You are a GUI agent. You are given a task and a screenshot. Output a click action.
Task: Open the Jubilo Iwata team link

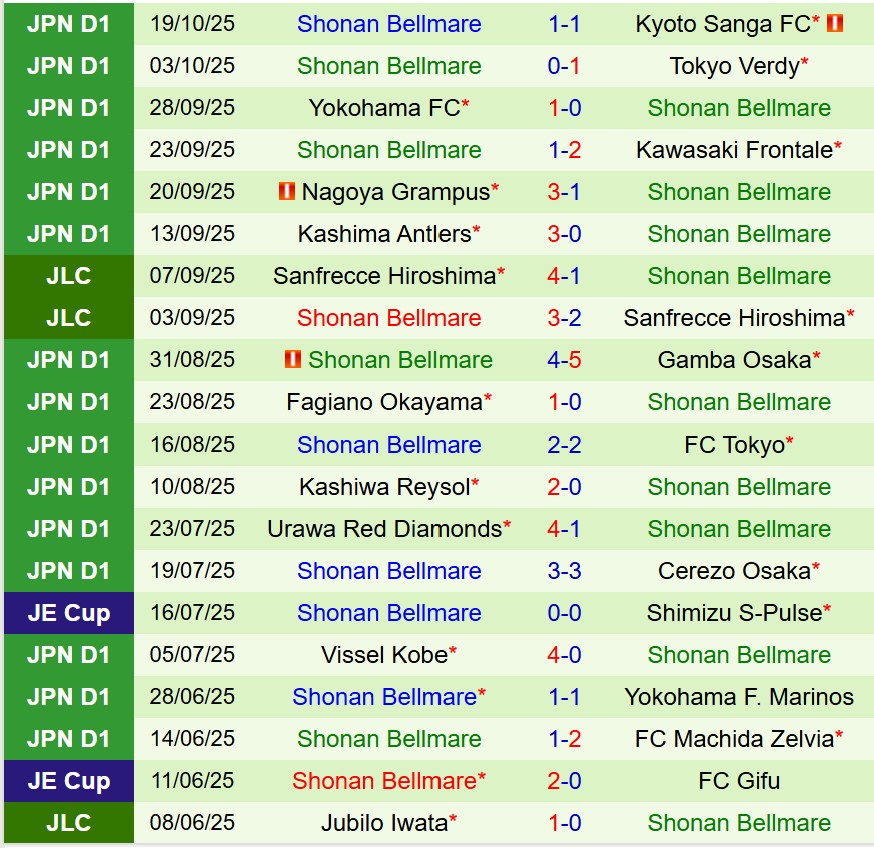coord(385,823)
